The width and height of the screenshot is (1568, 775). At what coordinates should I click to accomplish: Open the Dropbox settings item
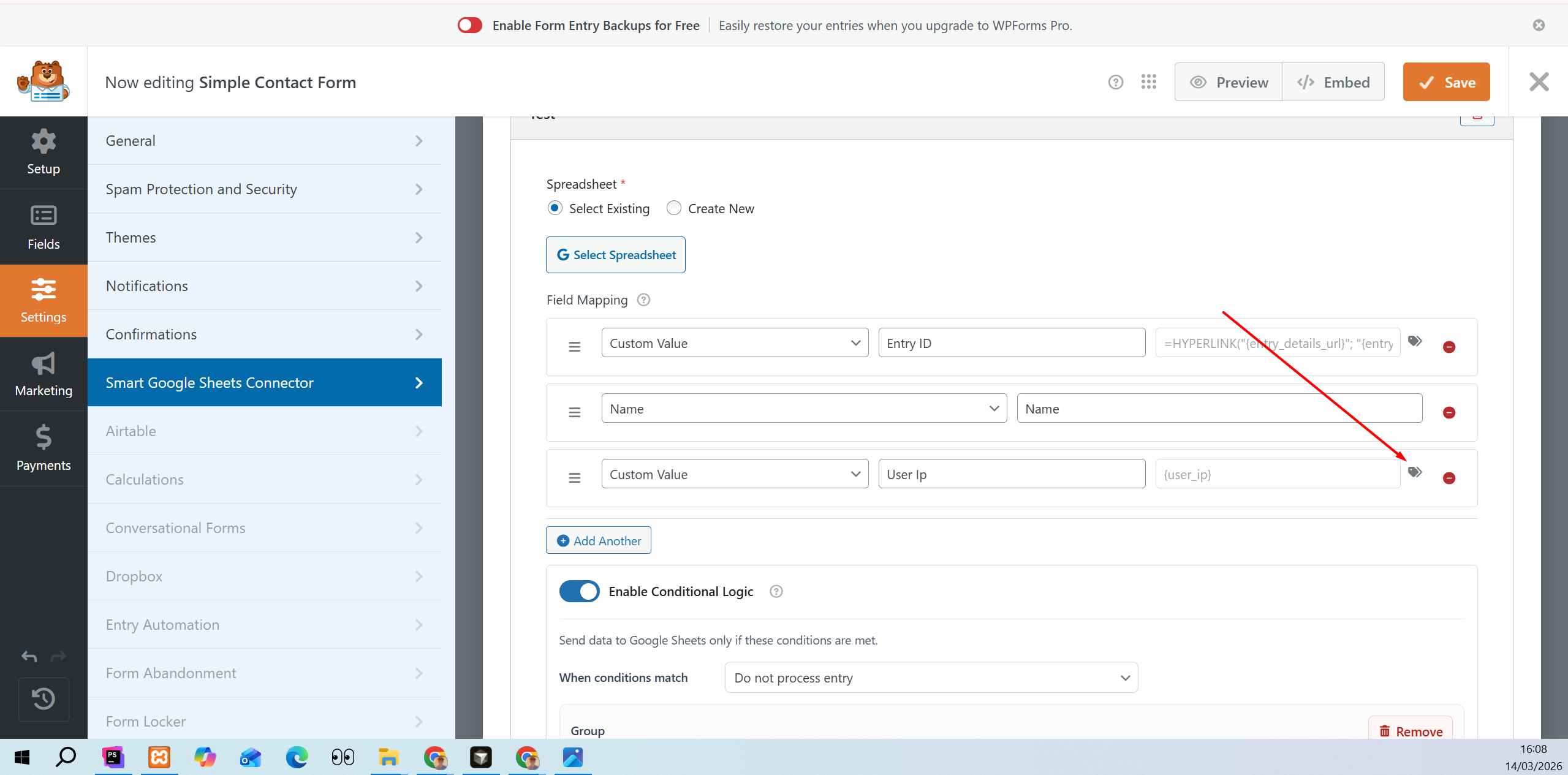tap(265, 577)
